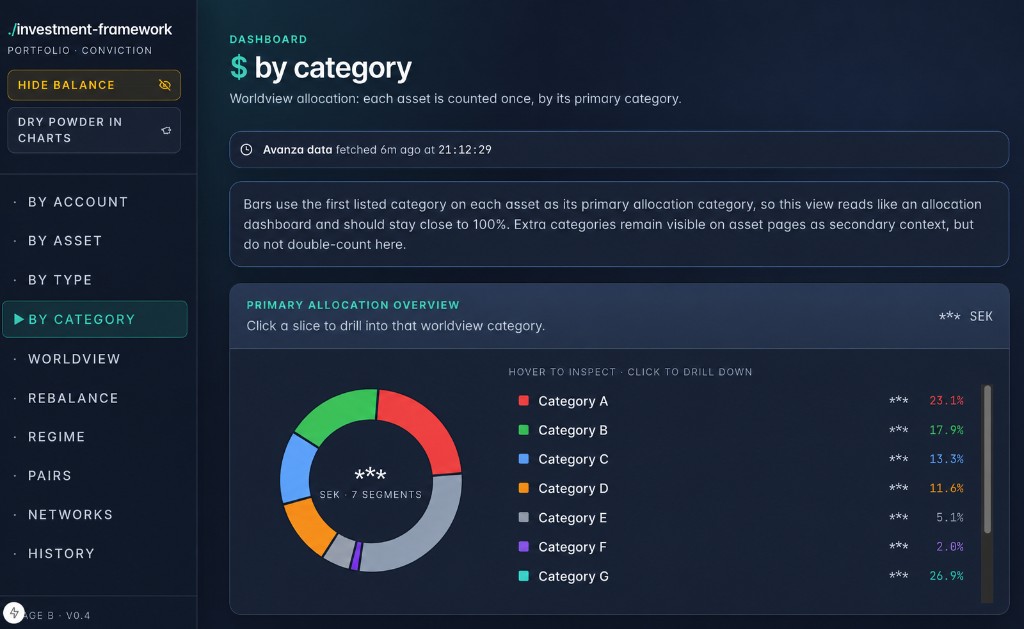Click the play arrow beside By Category
The image size is (1024, 629).
coord(19,319)
